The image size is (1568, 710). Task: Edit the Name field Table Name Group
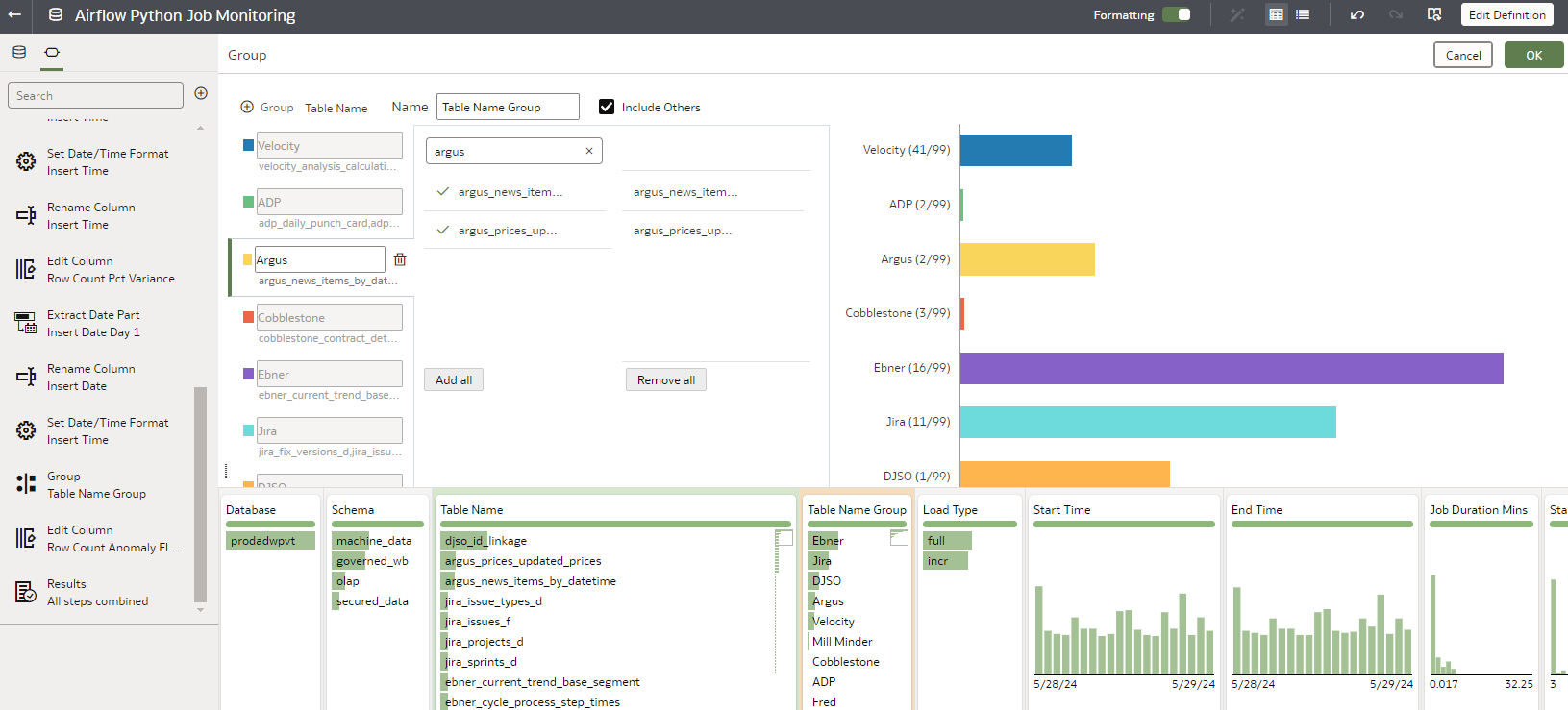coord(508,107)
